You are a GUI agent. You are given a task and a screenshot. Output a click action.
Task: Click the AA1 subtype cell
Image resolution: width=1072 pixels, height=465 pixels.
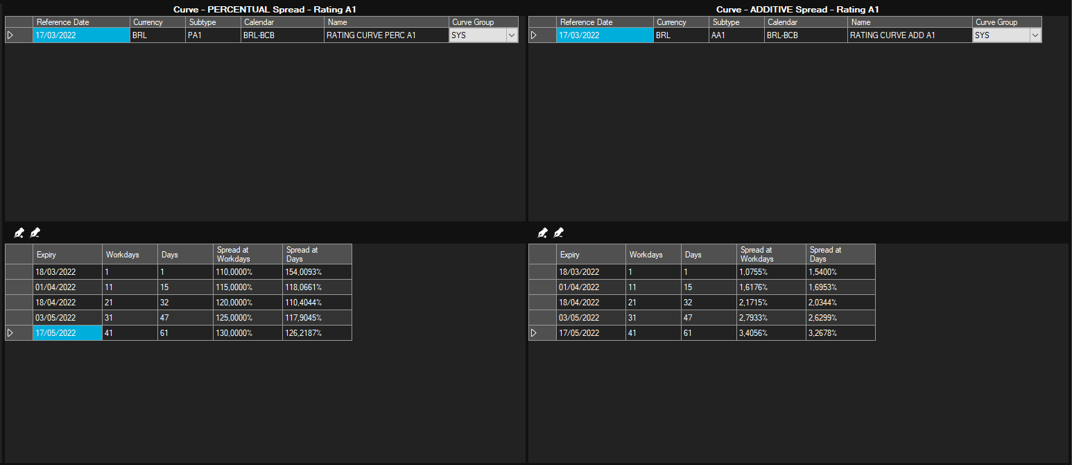click(735, 35)
